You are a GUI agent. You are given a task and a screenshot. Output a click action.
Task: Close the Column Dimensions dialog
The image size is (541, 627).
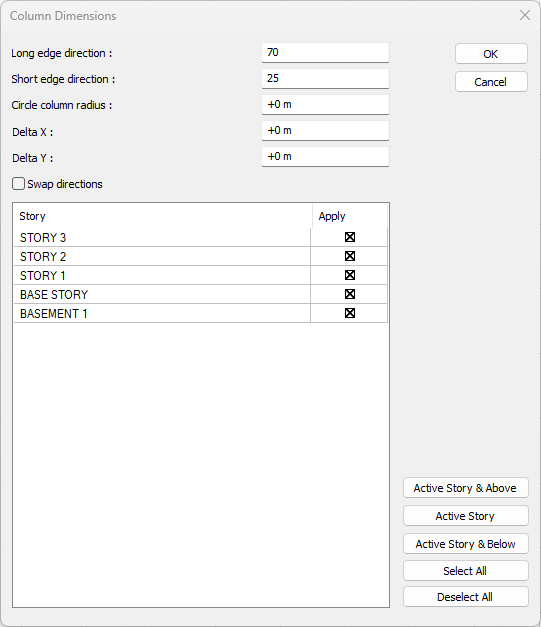click(525, 15)
